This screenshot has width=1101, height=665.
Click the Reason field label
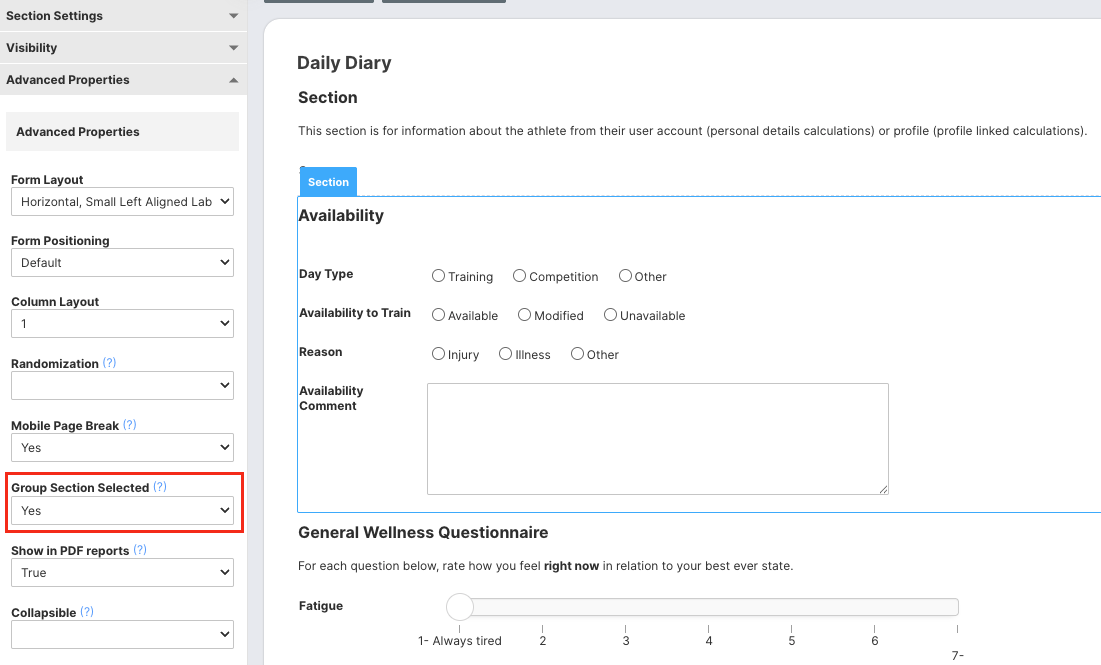[x=321, y=352]
